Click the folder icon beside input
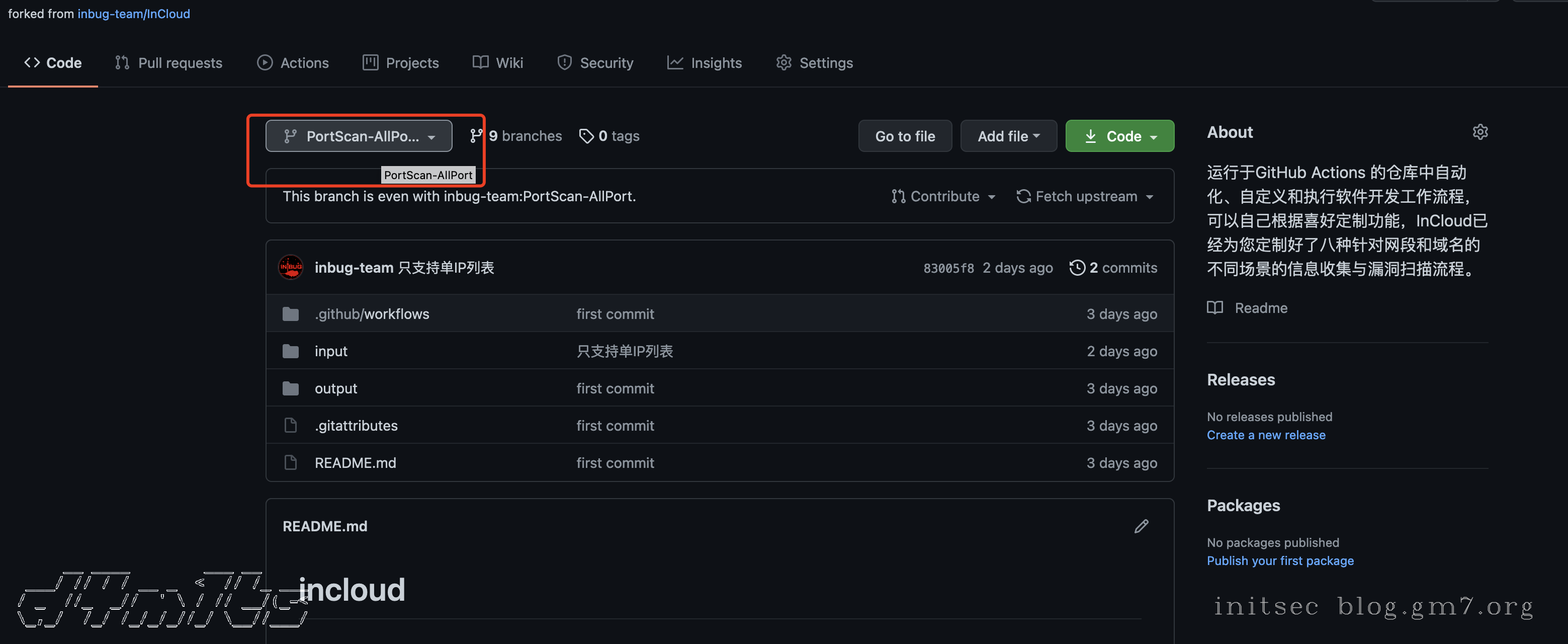Image resolution: width=1568 pixels, height=644 pixels. [x=291, y=351]
